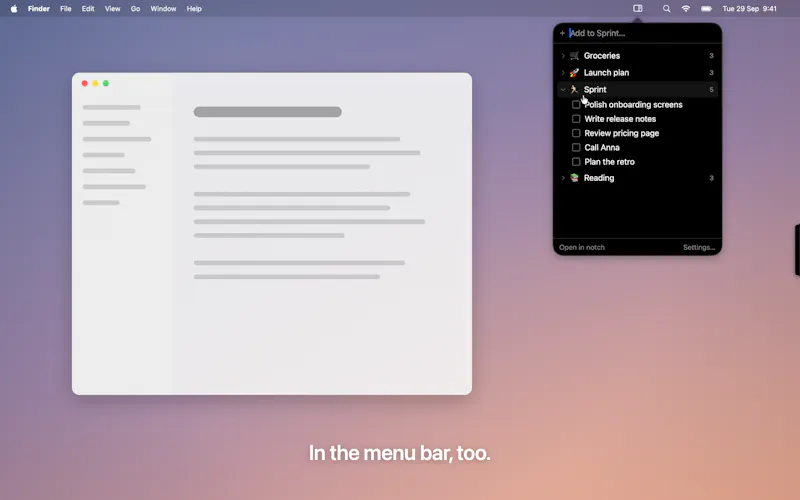The height and width of the screenshot is (500, 800).
Task: Expand the Launch plan list chevron
Action: tap(563, 72)
